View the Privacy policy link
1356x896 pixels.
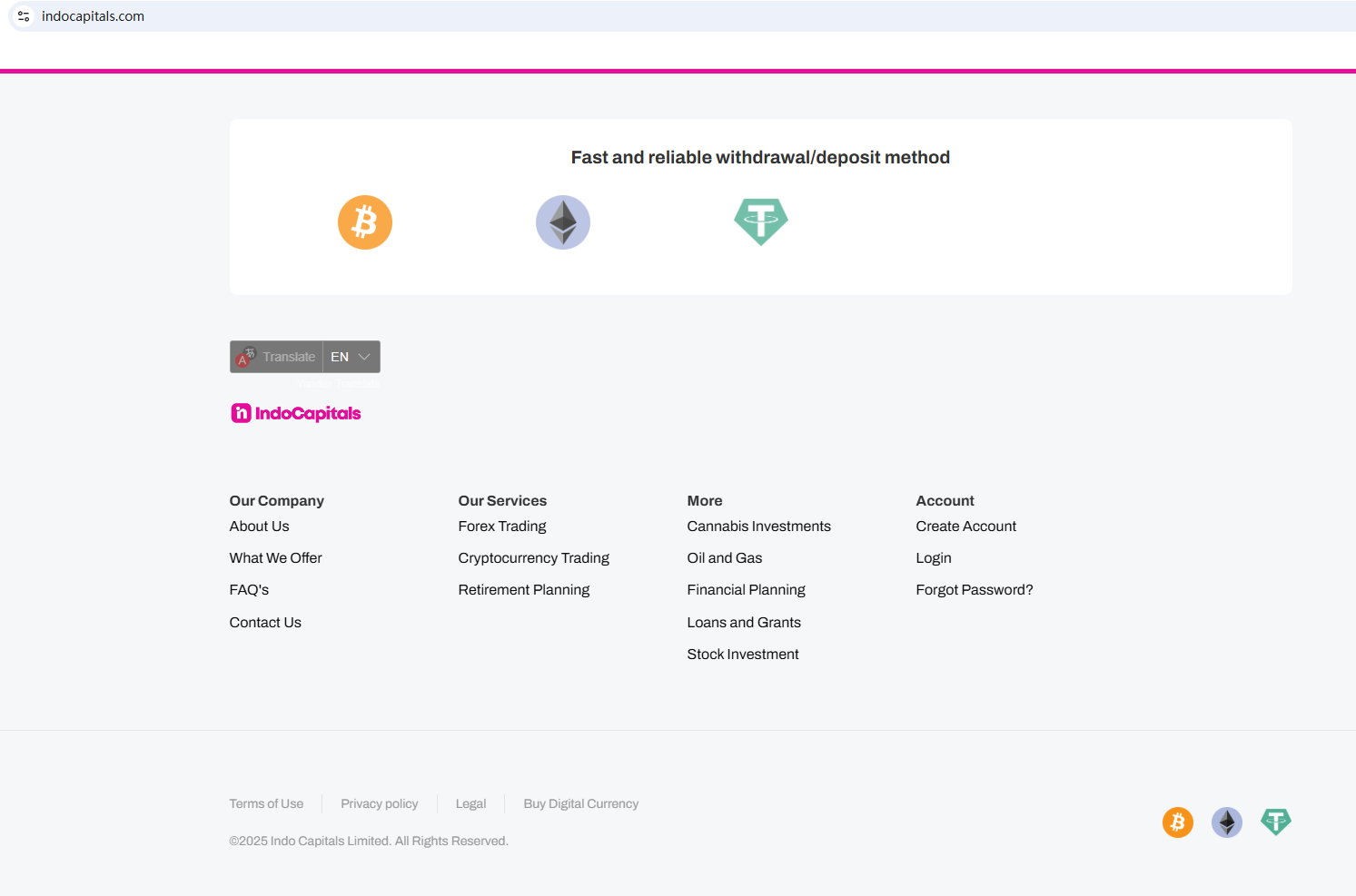point(380,804)
